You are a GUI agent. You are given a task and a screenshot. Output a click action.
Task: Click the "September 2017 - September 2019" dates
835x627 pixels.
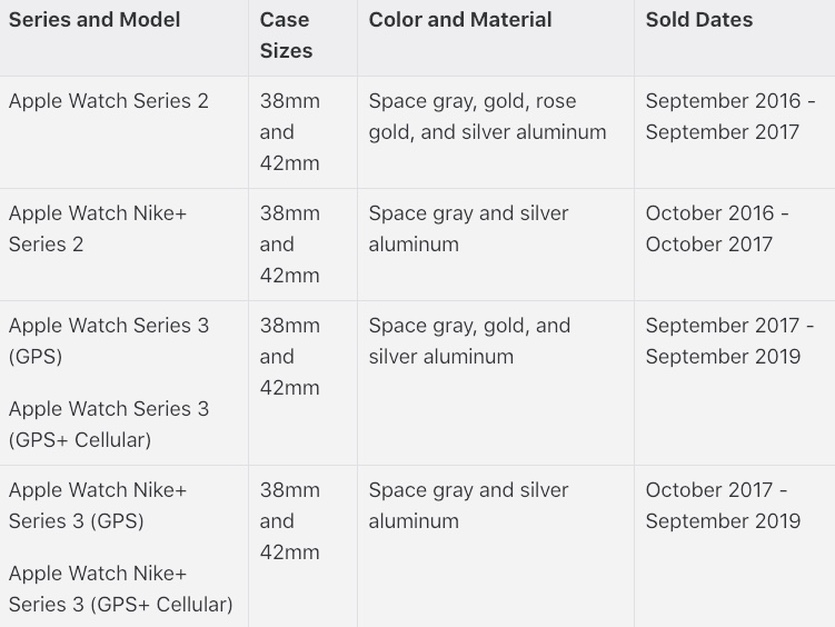tap(729, 341)
